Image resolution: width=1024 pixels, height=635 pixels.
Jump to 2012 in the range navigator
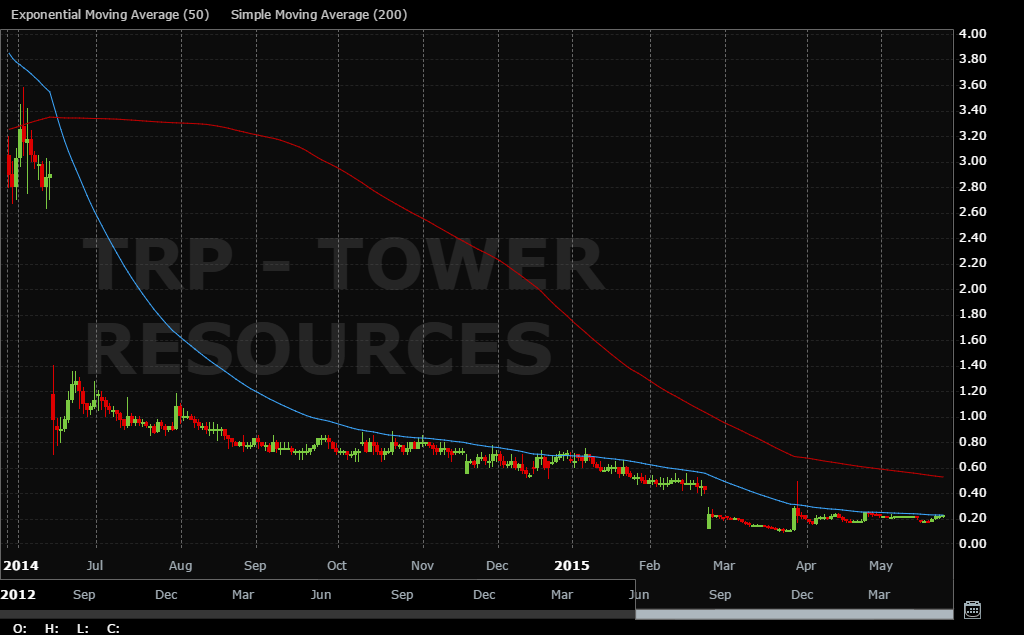(20, 594)
